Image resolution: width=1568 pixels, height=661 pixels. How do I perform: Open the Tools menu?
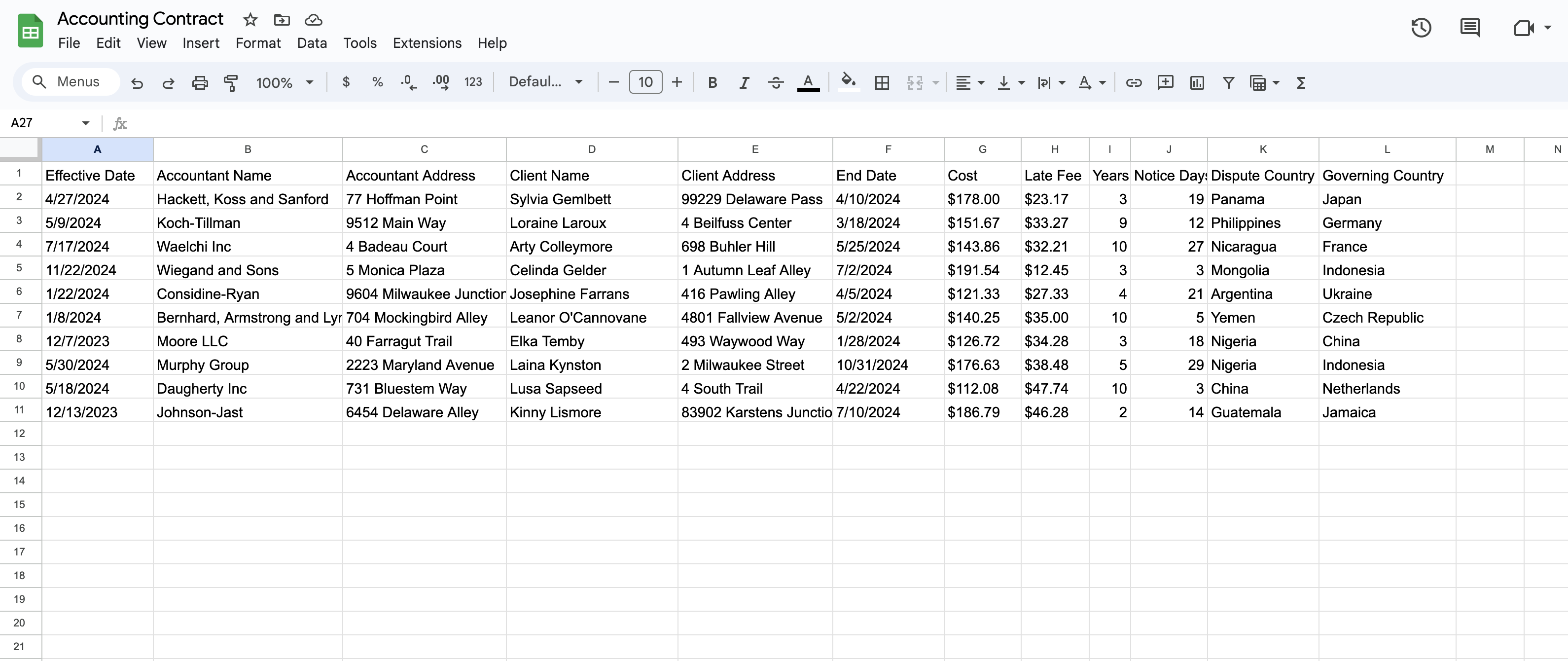pos(360,42)
